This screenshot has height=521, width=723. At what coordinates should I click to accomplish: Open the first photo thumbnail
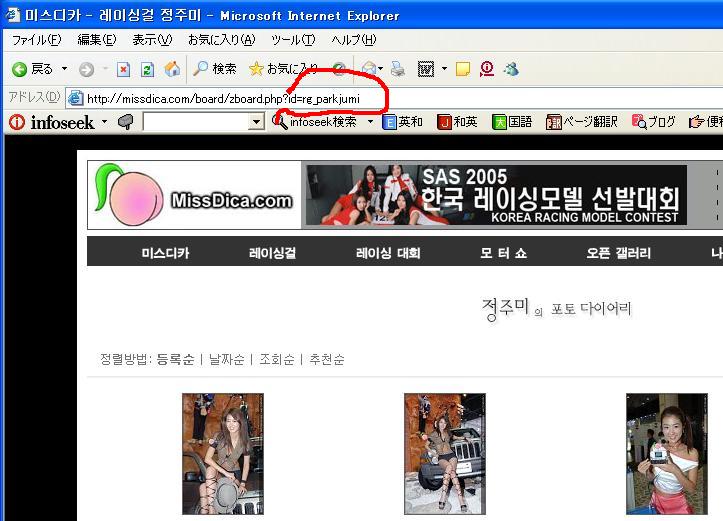tap(222, 452)
